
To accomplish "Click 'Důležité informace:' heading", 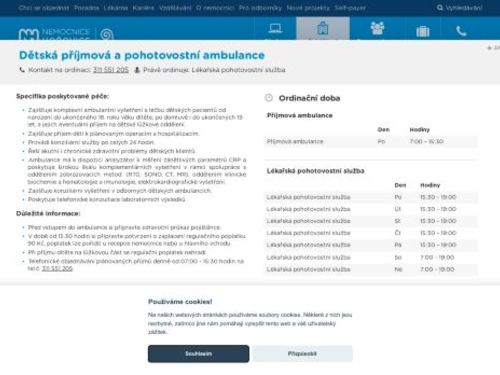I will pyautogui.click(x=48, y=213).
